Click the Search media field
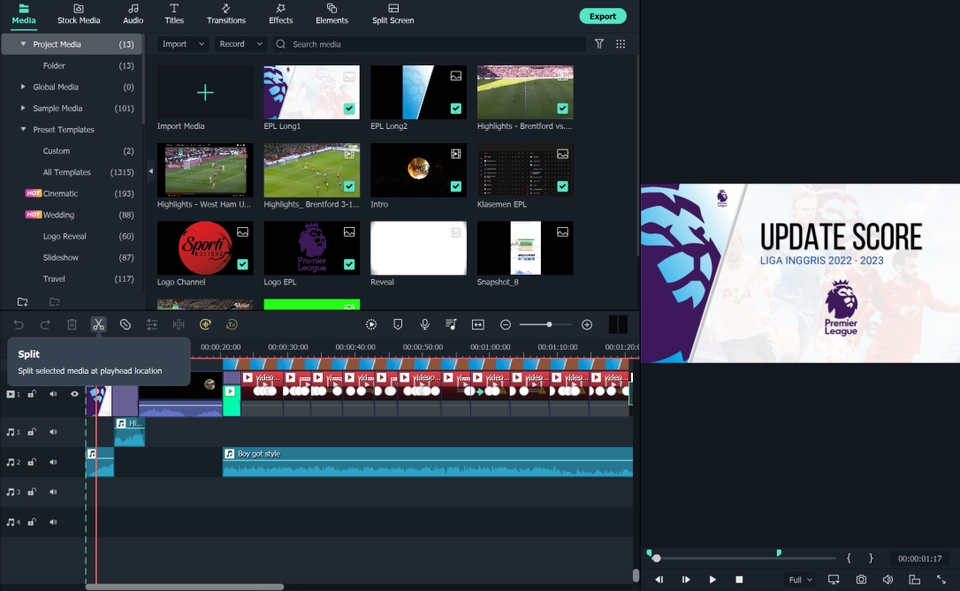This screenshot has height=591, width=960. pyautogui.click(x=430, y=44)
